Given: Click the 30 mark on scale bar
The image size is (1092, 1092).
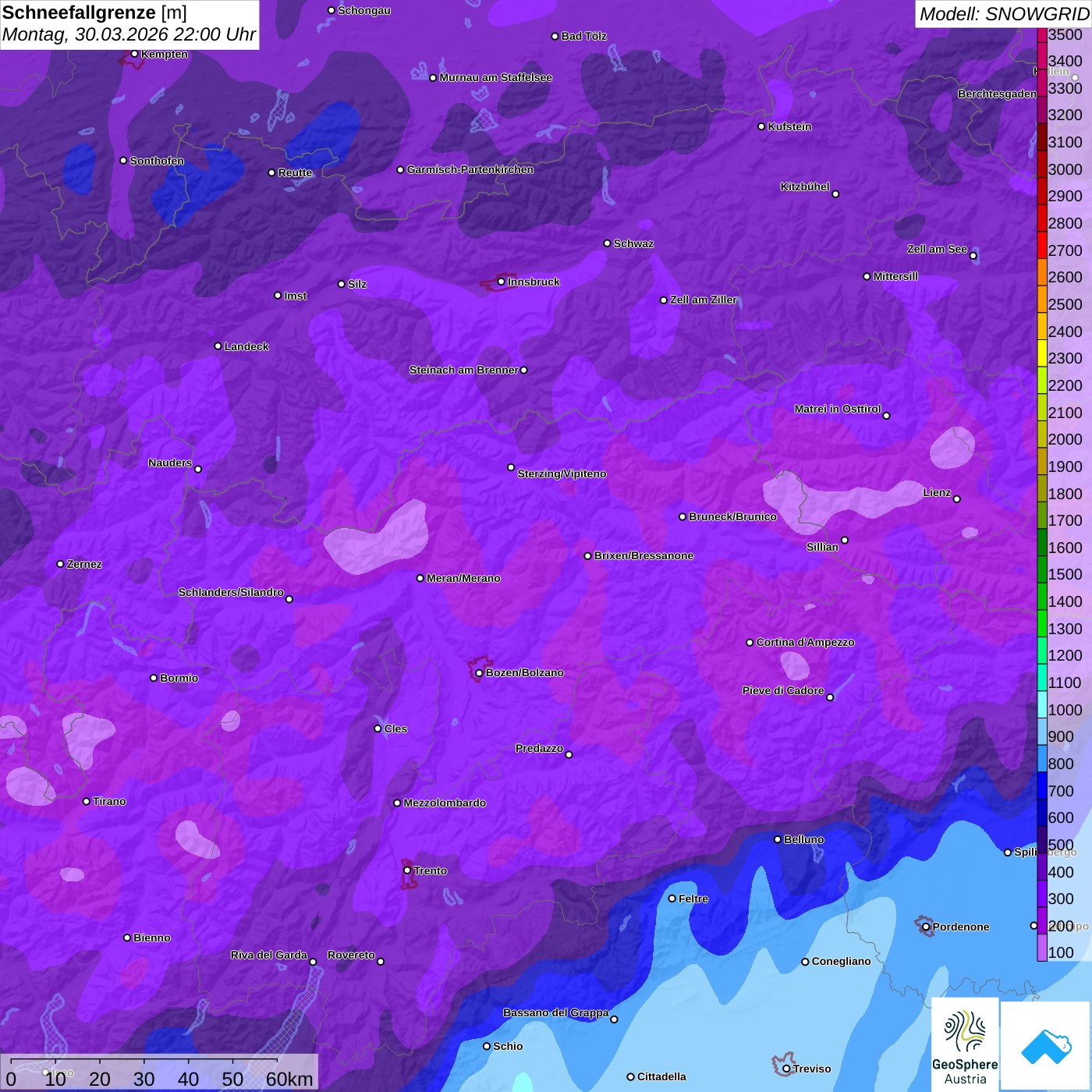Looking at the screenshot, I should [x=144, y=1079].
